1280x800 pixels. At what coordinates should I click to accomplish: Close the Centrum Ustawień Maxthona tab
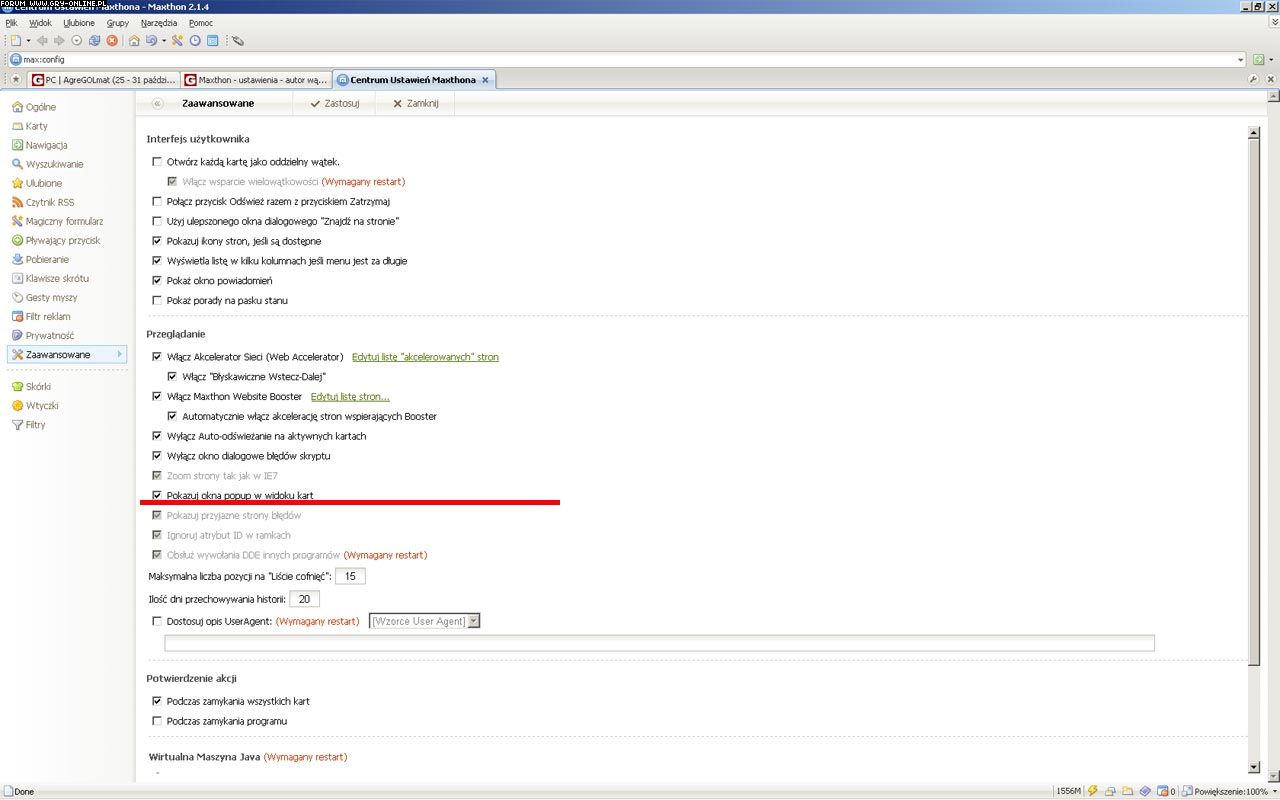coord(485,80)
